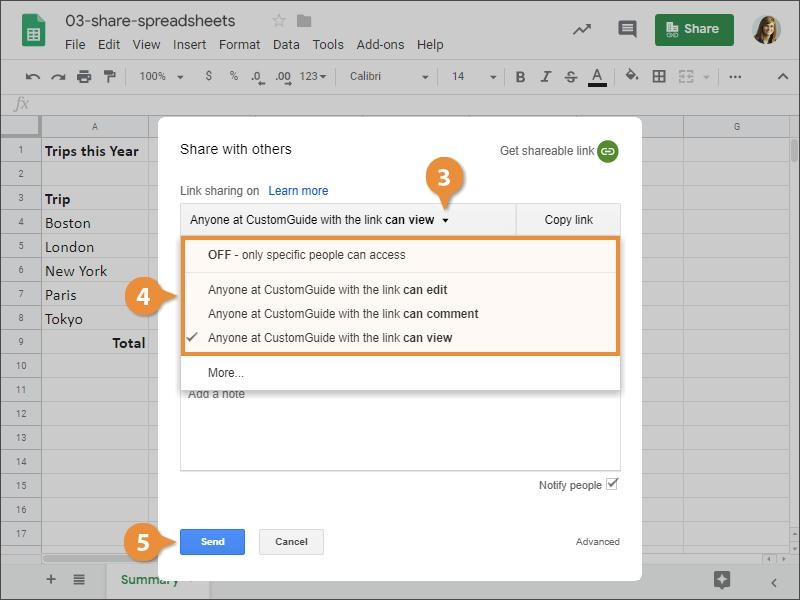This screenshot has height=600, width=800.
Task: Open the comments history icon
Action: pyautogui.click(x=627, y=29)
